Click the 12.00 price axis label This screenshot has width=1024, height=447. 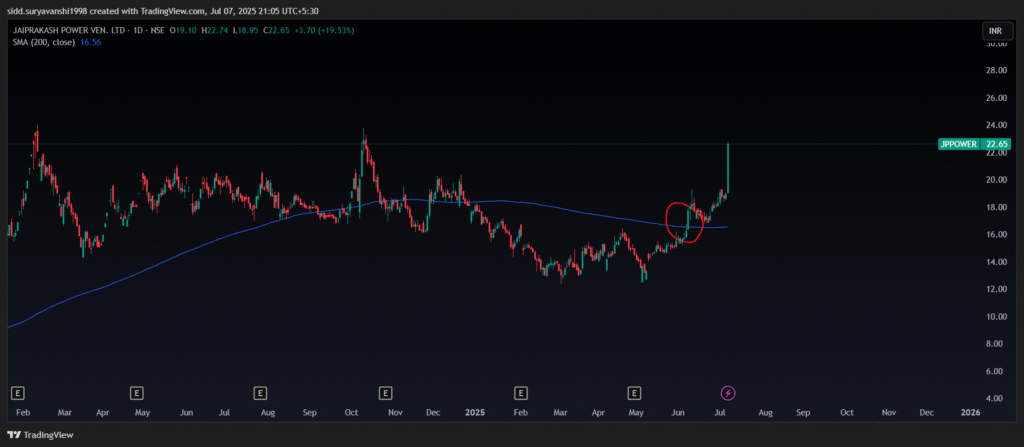[x=995, y=289]
